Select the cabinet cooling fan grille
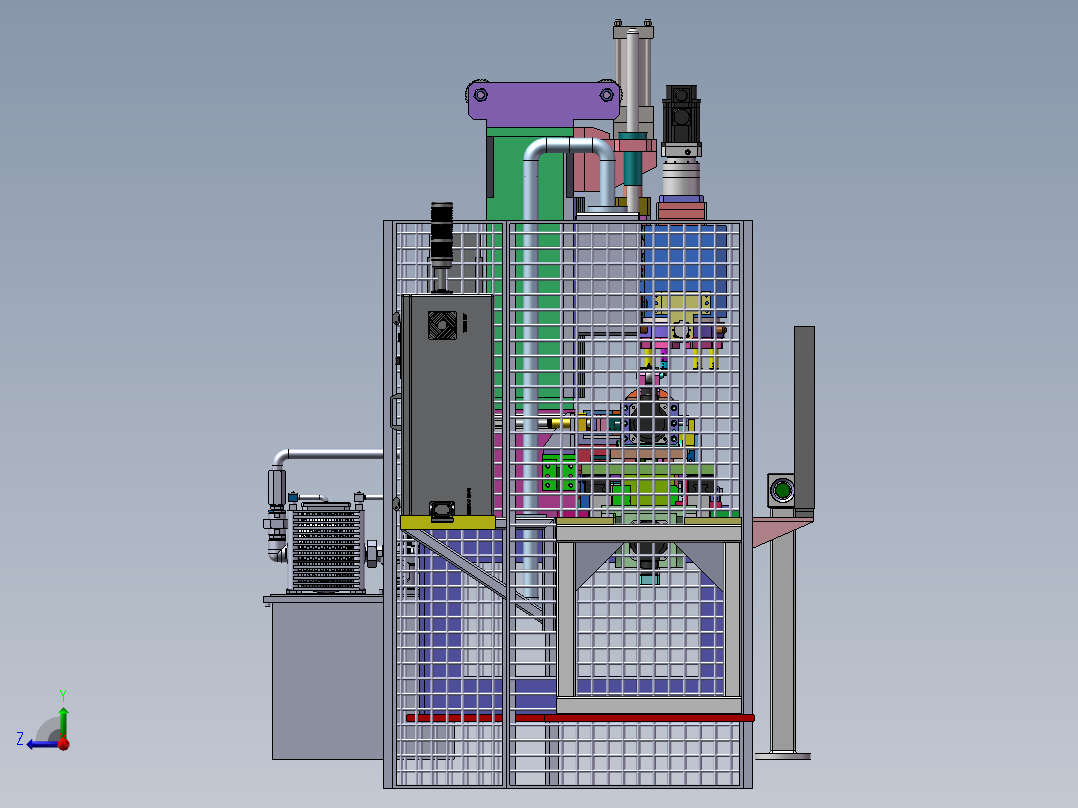Viewport: 1078px width, 808px height. [442, 325]
